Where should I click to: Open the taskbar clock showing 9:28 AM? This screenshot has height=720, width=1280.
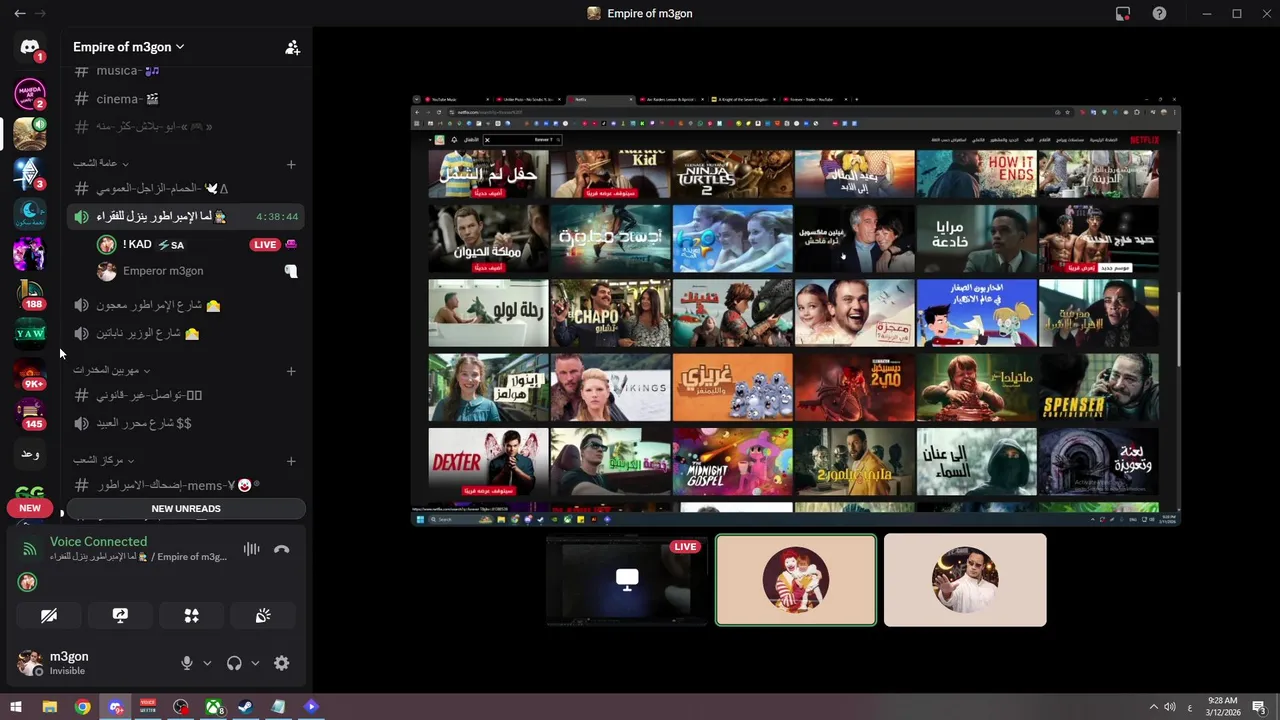coord(1223,706)
